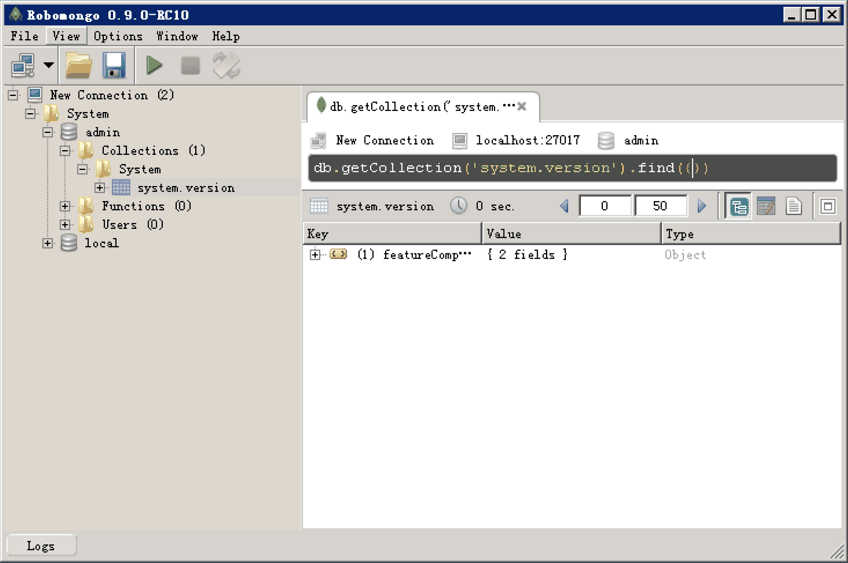The image size is (848, 563).
Task: Open the Logs panel button
Action: click(x=41, y=546)
